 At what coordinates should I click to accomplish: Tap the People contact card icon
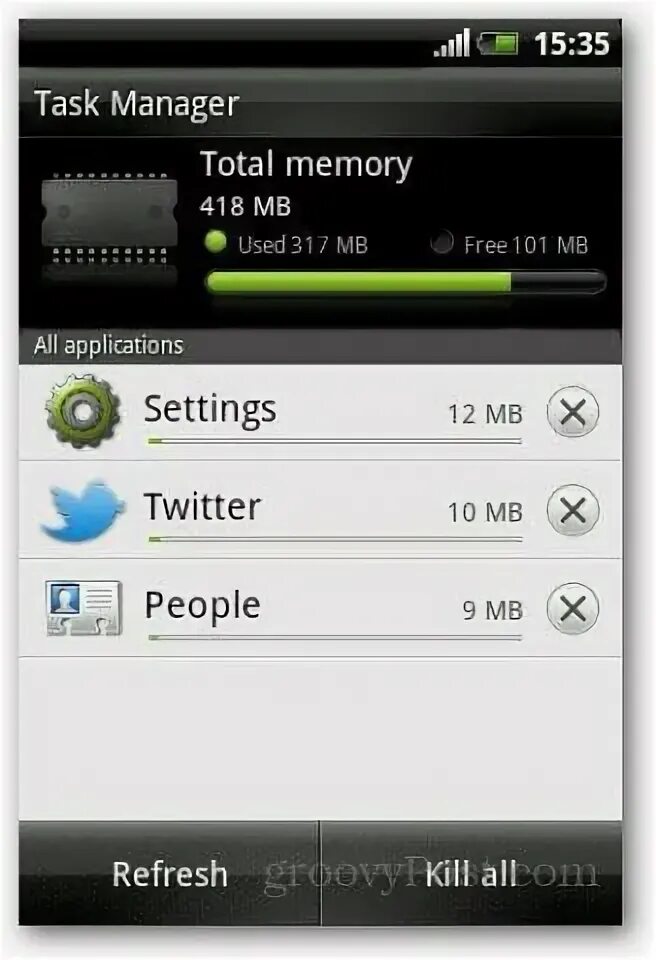point(84,607)
